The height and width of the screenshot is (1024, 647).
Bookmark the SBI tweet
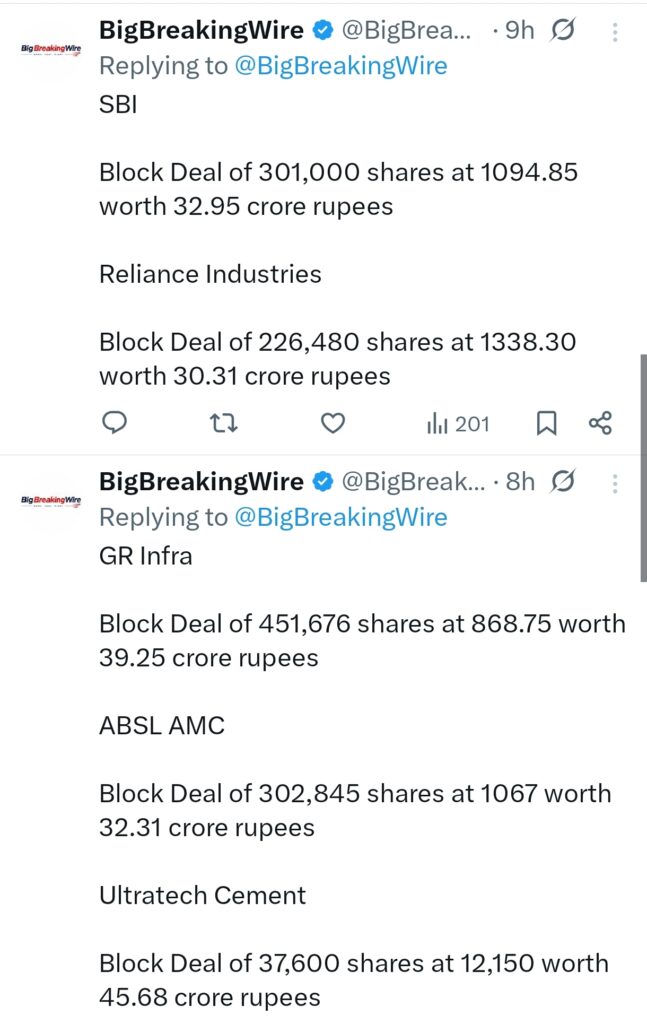[546, 423]
